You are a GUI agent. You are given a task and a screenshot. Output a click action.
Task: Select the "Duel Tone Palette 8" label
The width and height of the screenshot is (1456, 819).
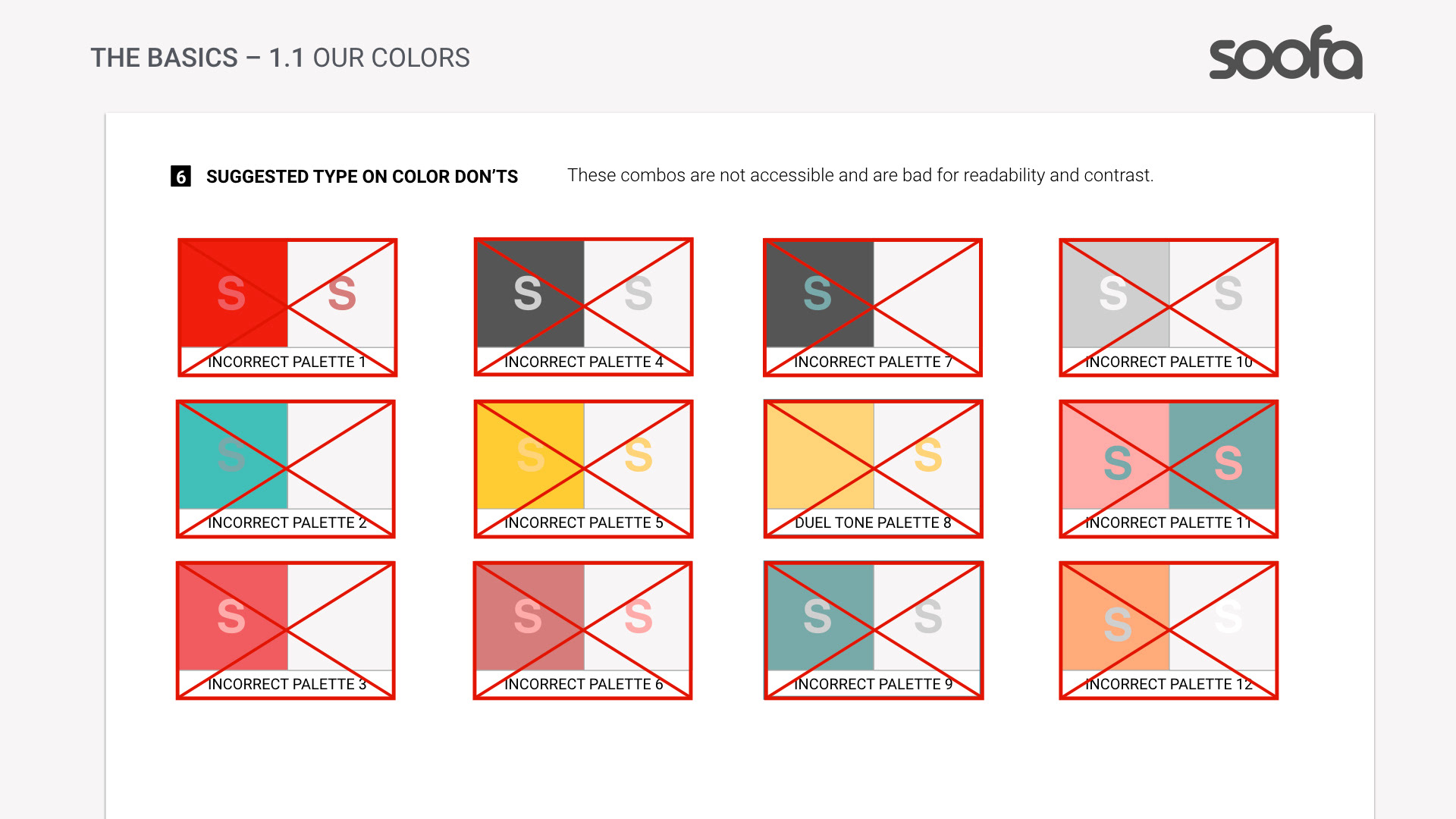(x=873, y=522)
